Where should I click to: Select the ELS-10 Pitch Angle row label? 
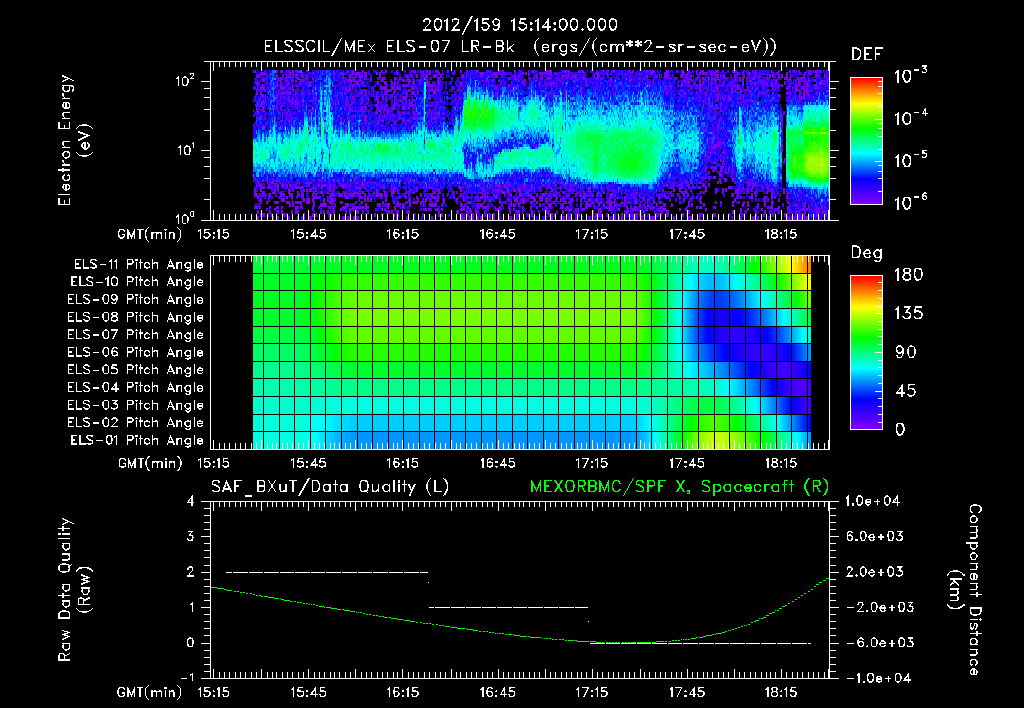tap(136, 282)
